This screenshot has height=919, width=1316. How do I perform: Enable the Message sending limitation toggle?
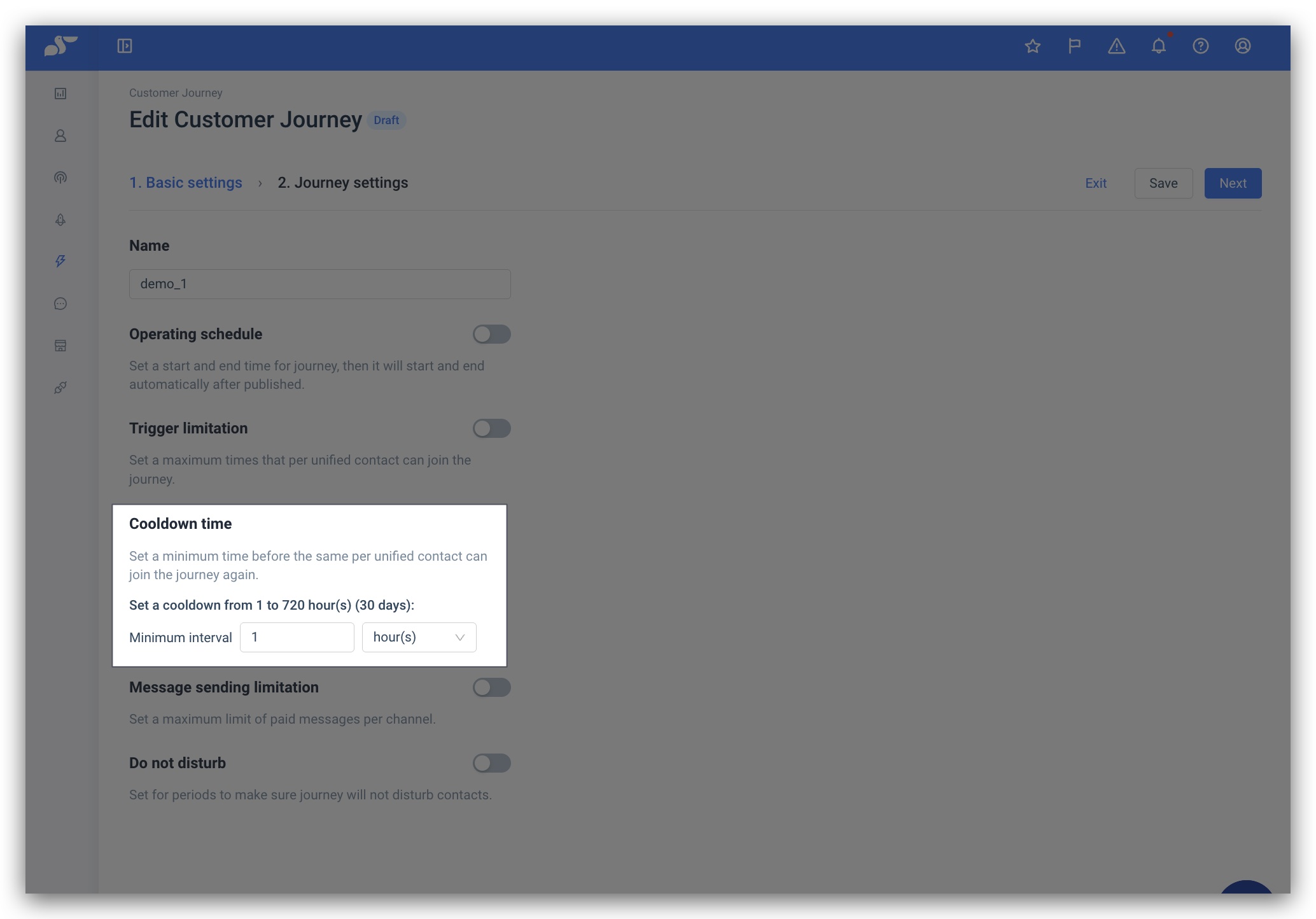491,687
